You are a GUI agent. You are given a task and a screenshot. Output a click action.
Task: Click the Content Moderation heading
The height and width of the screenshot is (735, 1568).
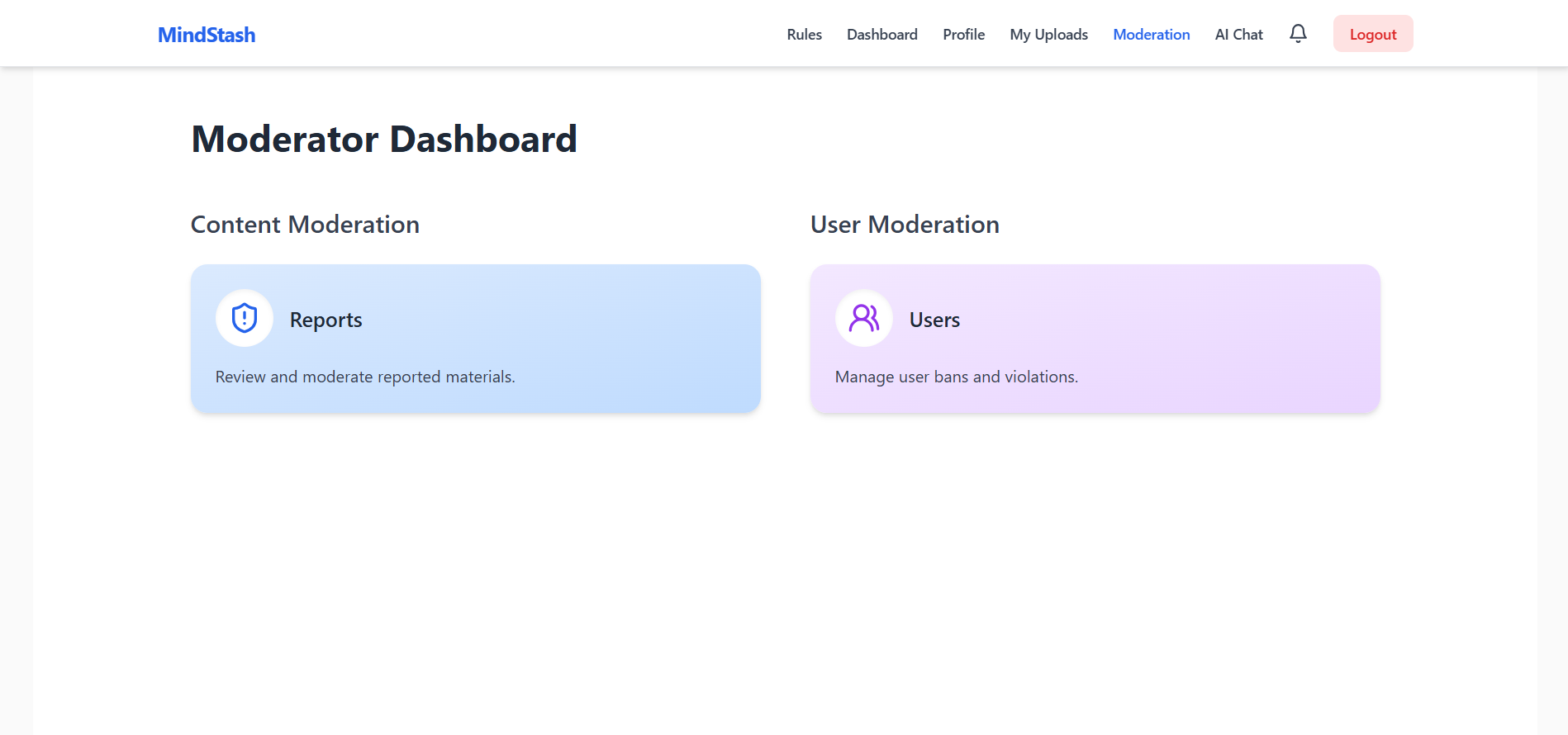(305, 225)
